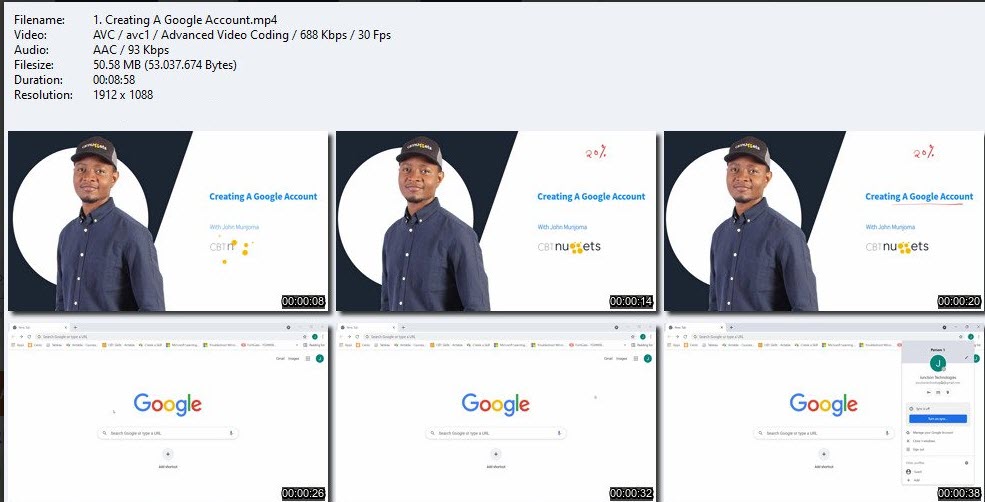Click the Google search box in 00:00:32 frame
The width and height of the screenshot is (985, 502).
[496, 434]
